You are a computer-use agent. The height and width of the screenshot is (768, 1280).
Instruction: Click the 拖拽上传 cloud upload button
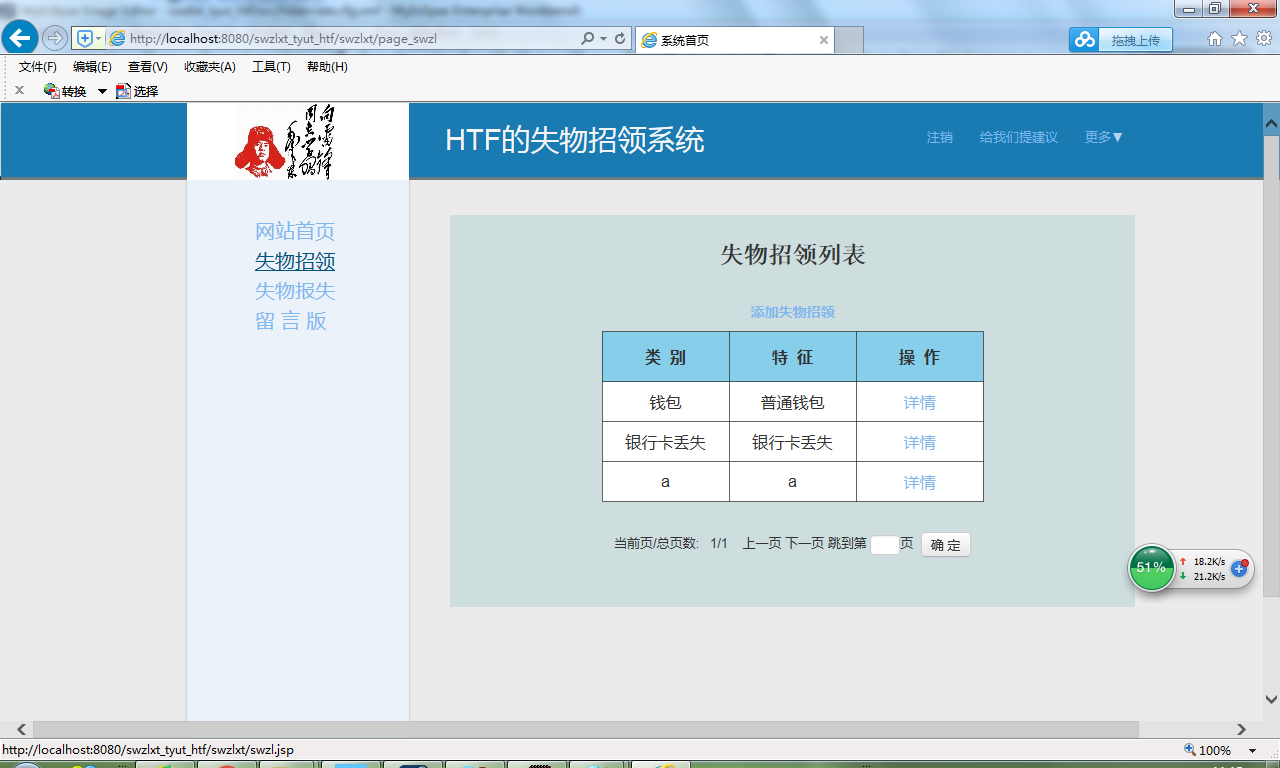tap(1120, 40)
